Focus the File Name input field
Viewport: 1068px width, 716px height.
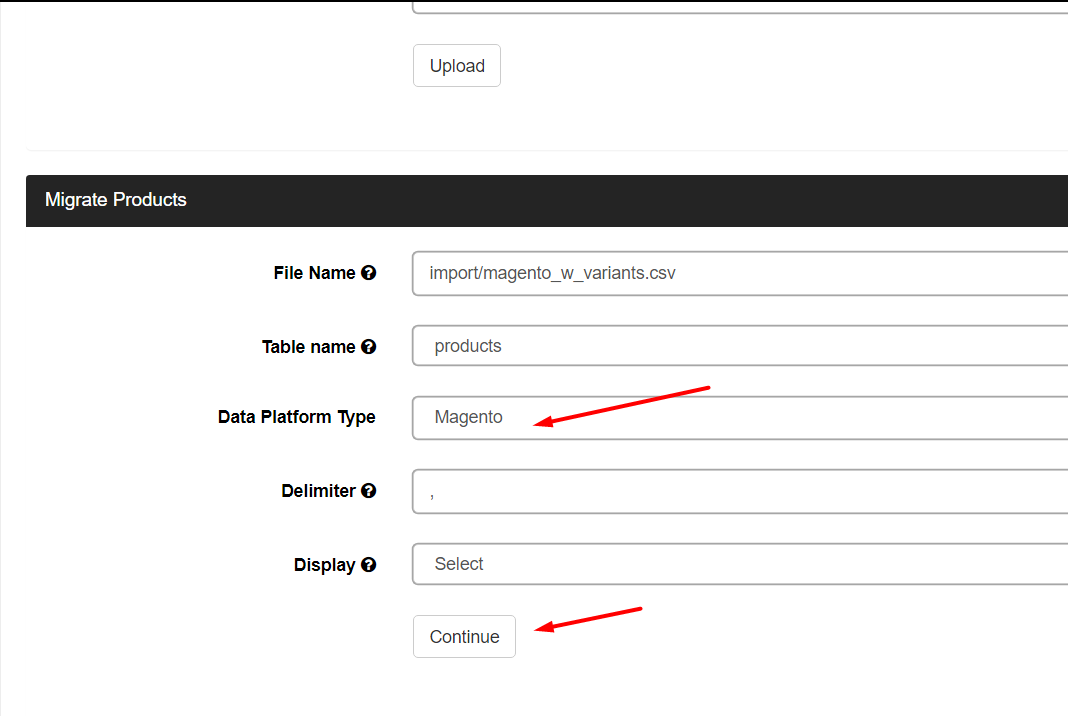click(740, 273)
